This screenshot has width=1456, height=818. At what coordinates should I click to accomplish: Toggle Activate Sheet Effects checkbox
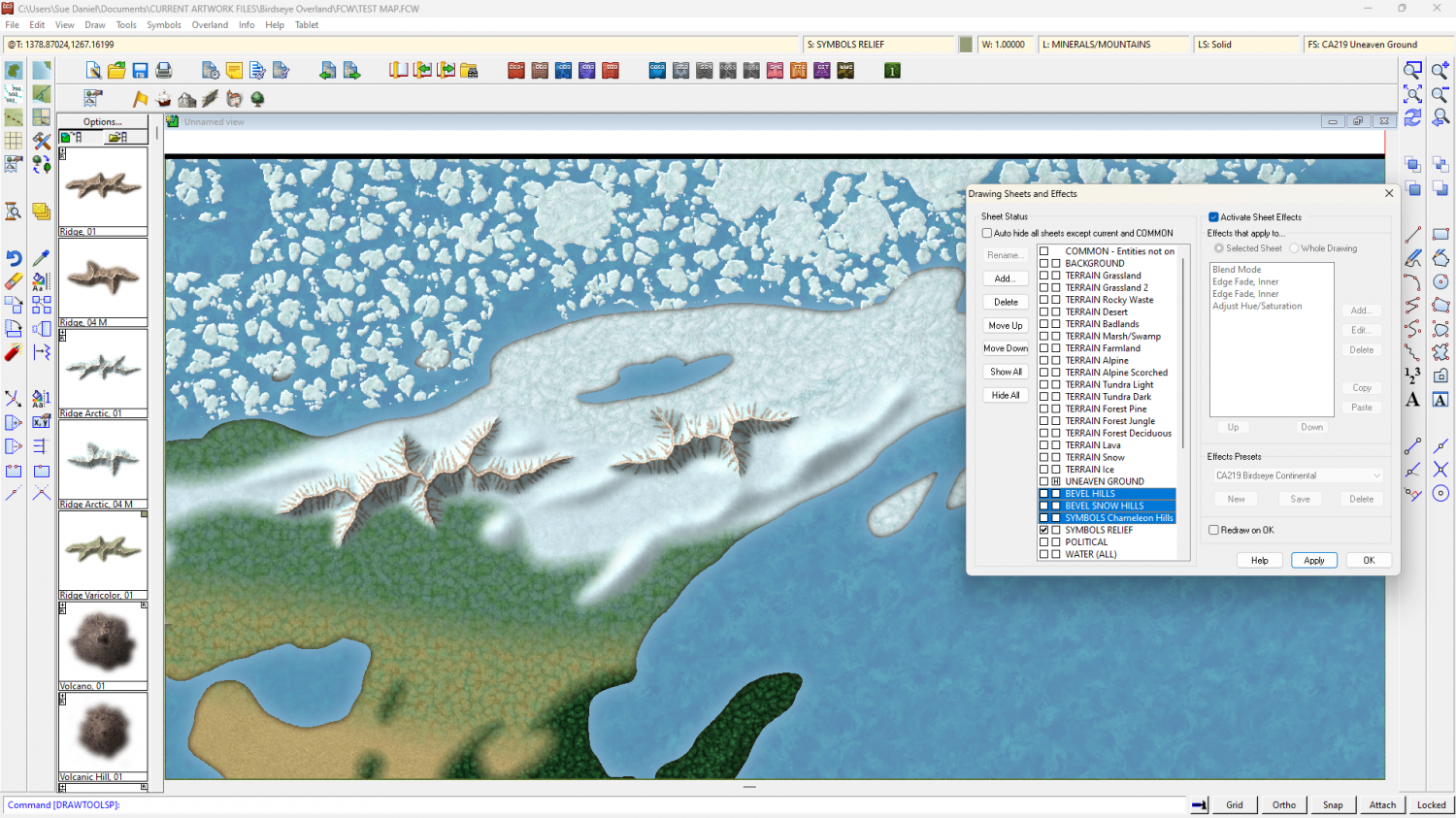[1213, 217]
